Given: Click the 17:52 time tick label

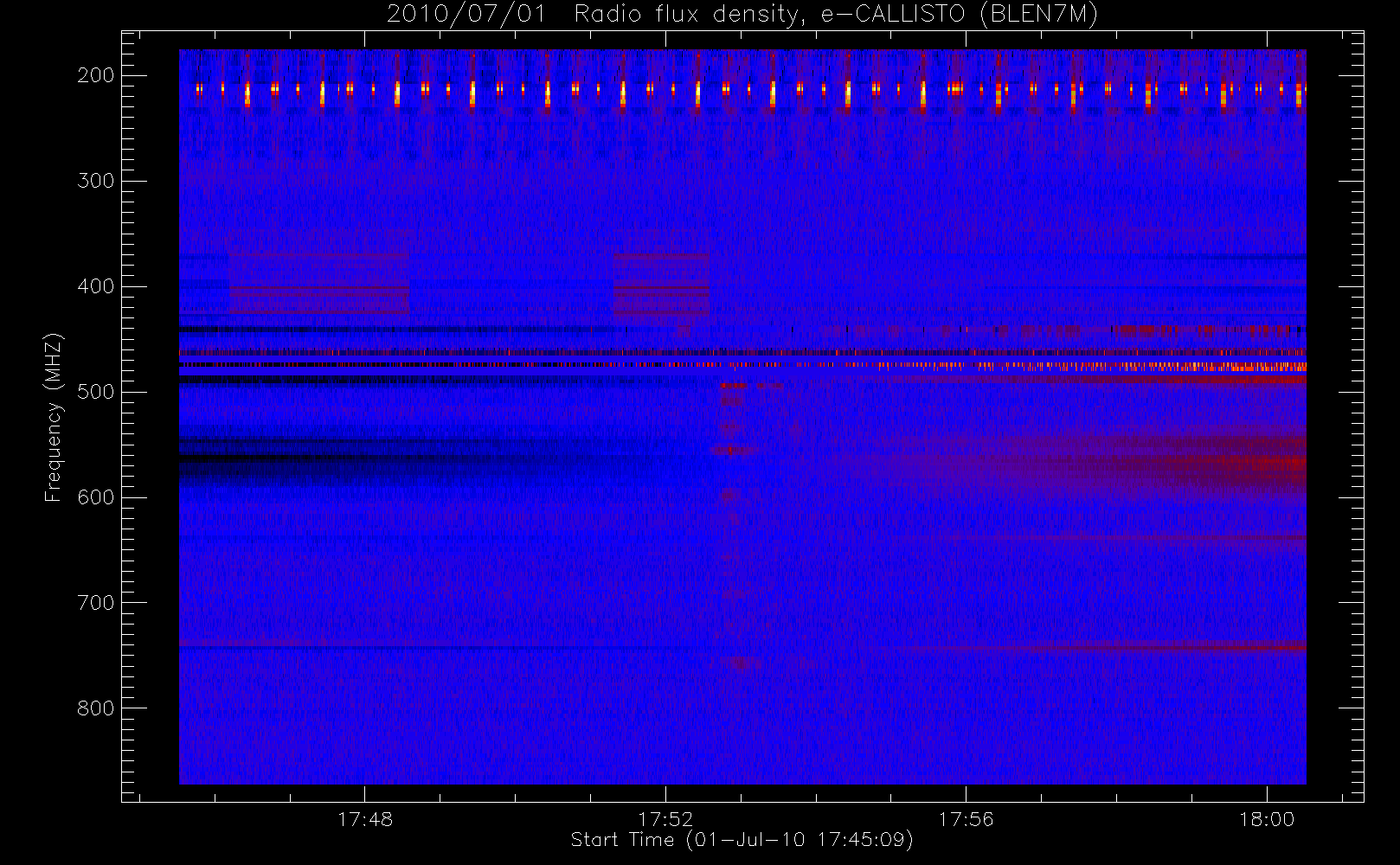Looking at the screenshot, I should coord(665,819).
